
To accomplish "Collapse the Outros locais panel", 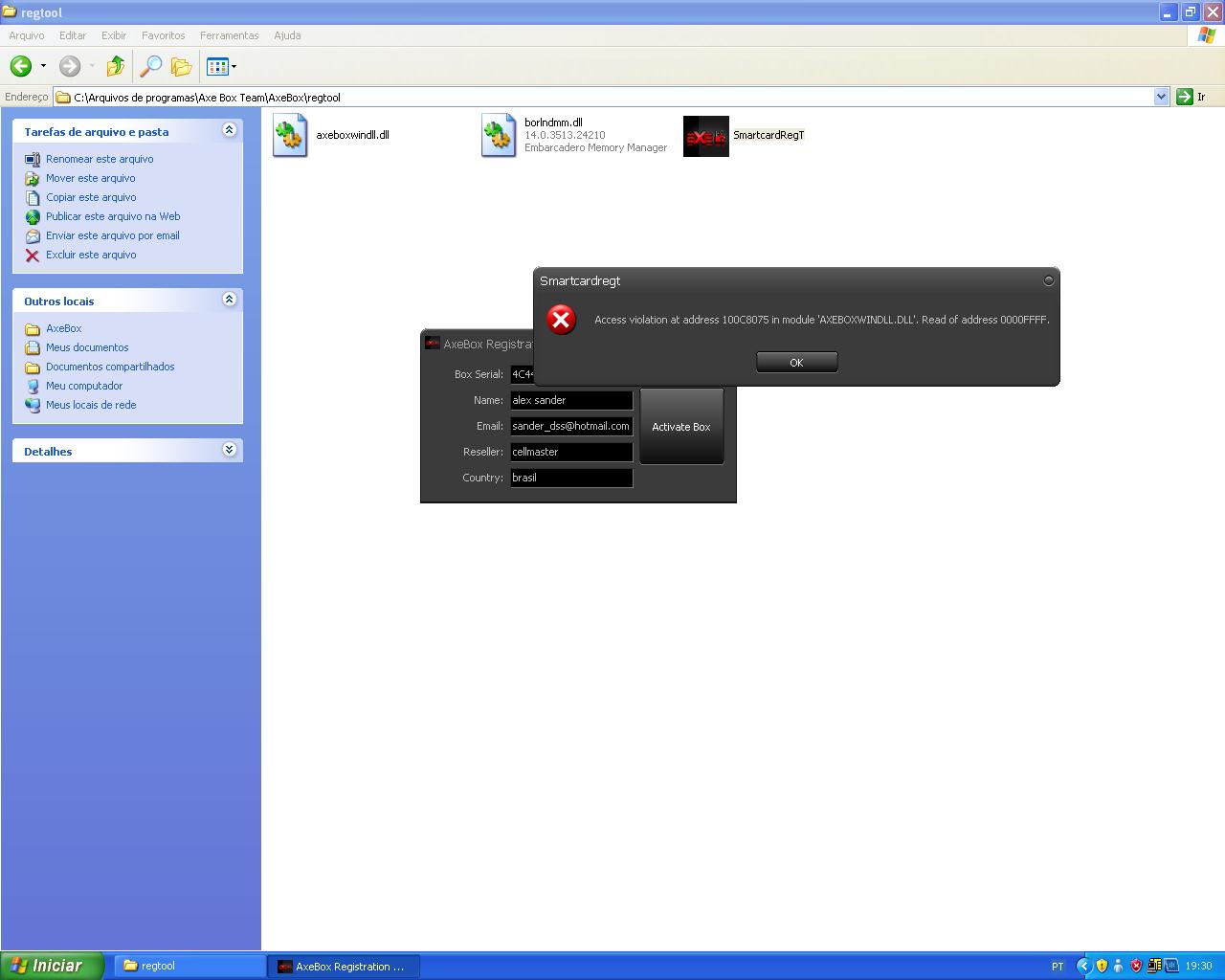I will pyautogui.click(x=229, y=300).
